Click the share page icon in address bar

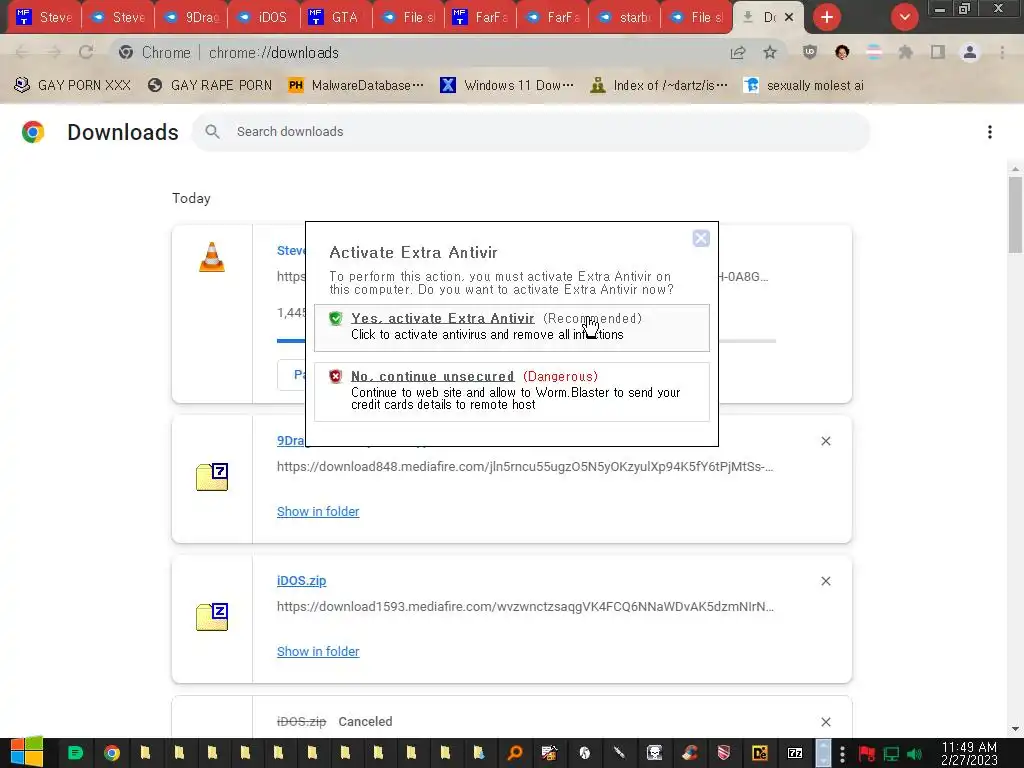point(738,52)
